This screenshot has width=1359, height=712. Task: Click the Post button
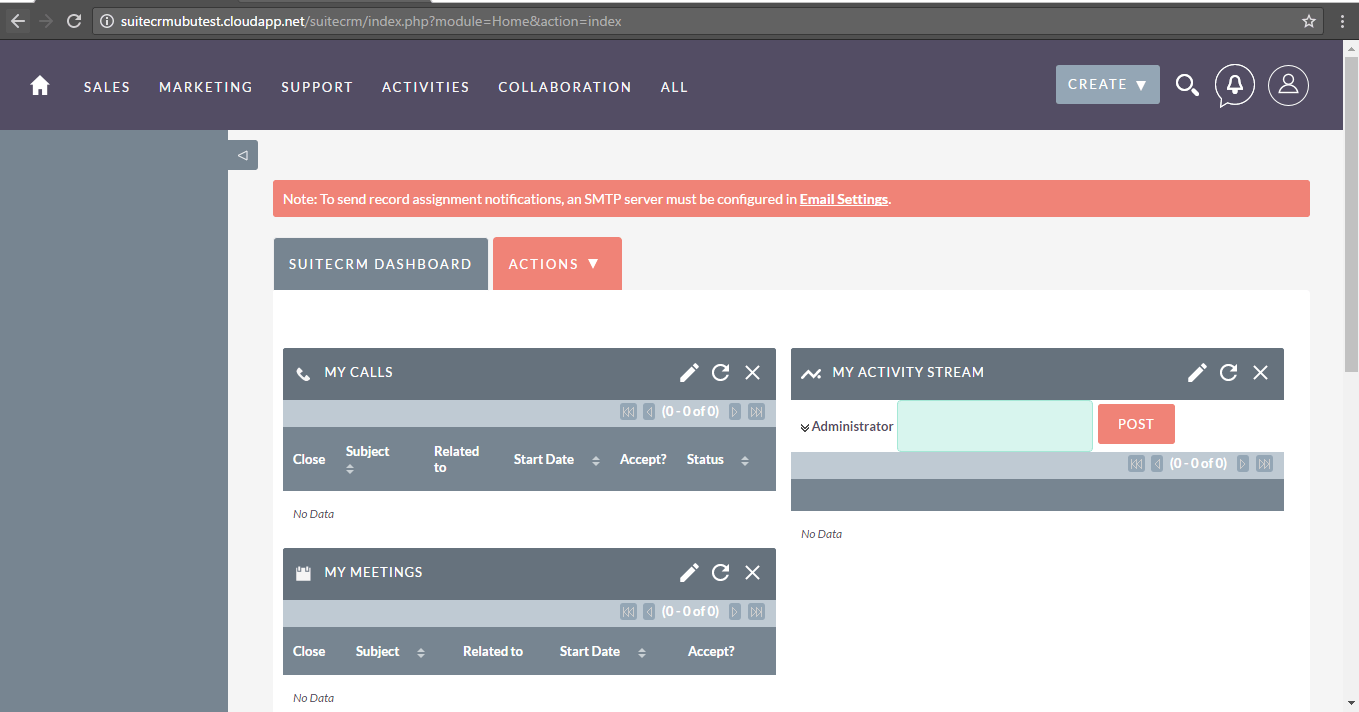click(x=1136, y=424)
